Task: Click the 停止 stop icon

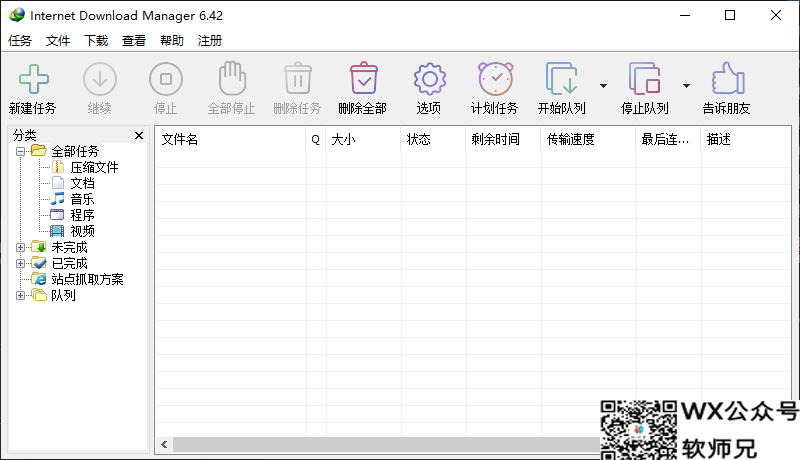Action: tap(166, 79)
